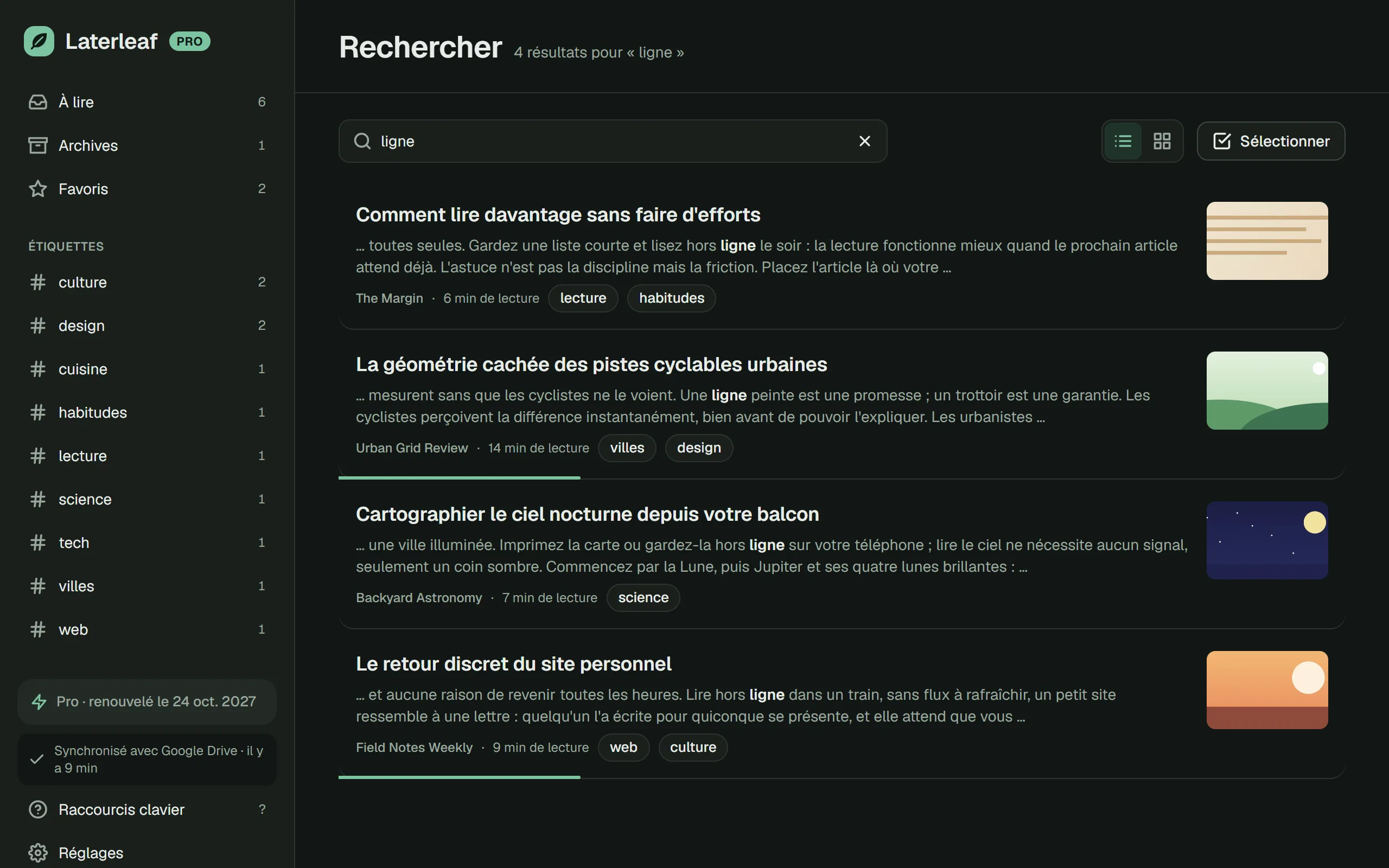Viewport: 1389px width, 868px height.
Task: Click the checkmark icon in sync status
Action: [x=37, y=759]
